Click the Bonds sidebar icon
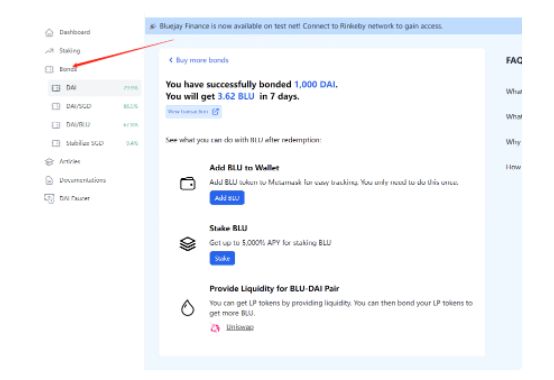 click(x=49, y=69)
